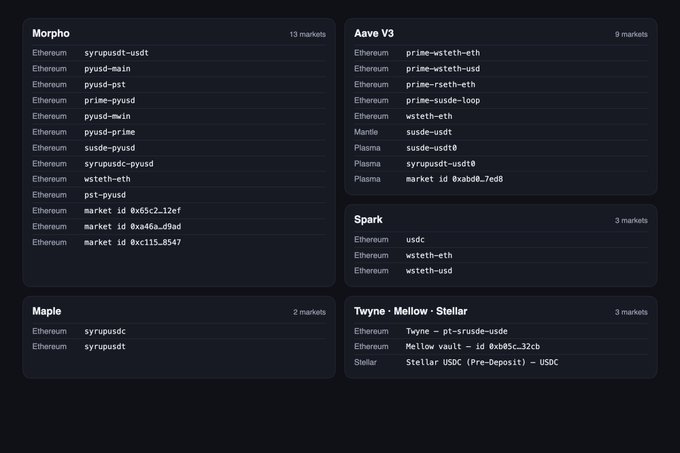680x453 pixels.
Task: Select the Plasma susde-usdt0 row
Action: pyautogui.click(x=501, y=148)
